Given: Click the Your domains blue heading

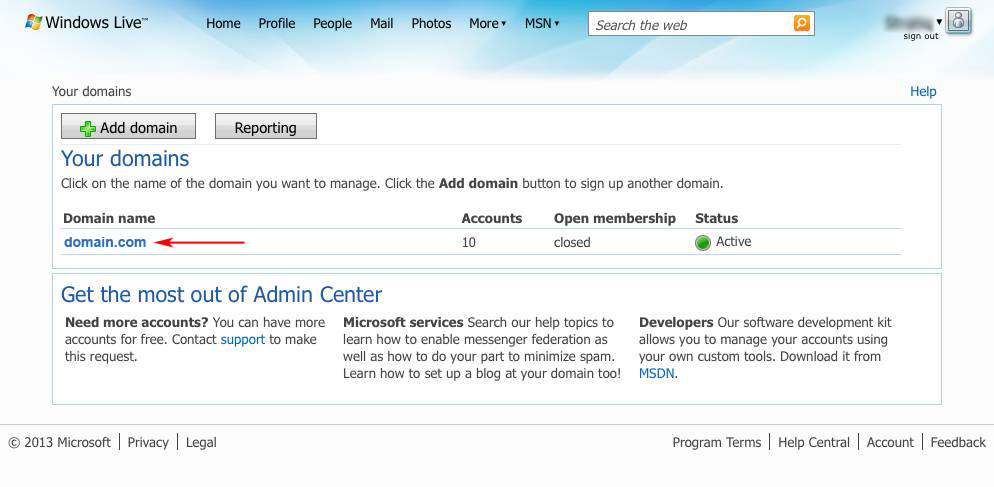Looking at the screenshot, I should coord(125,159).
